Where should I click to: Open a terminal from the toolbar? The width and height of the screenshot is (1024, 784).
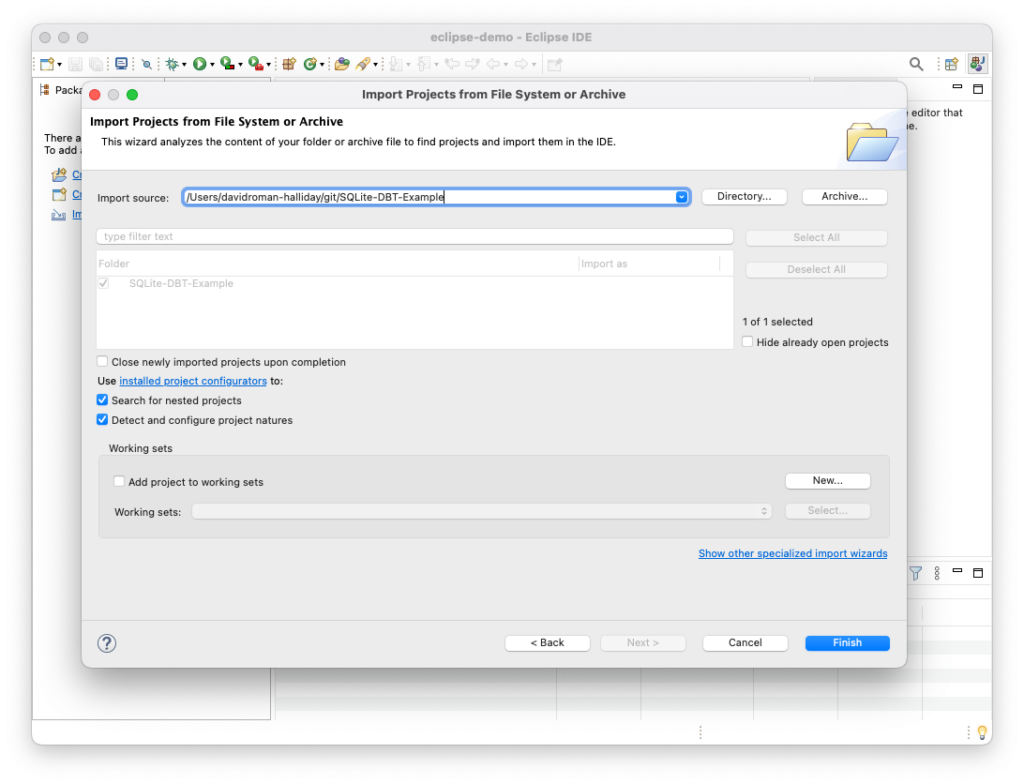pyautogui.click(x=121, y=63)
